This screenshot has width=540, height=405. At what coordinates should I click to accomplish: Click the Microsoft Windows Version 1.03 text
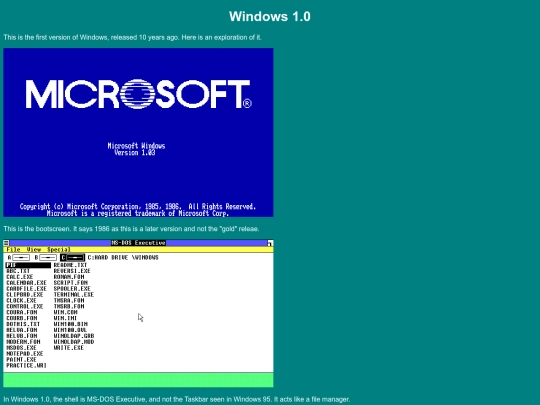(x=136, y=149)
